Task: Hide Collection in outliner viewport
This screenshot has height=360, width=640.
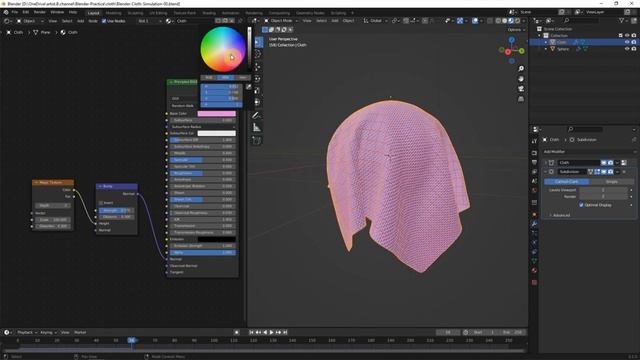Action: pos(627,36)
